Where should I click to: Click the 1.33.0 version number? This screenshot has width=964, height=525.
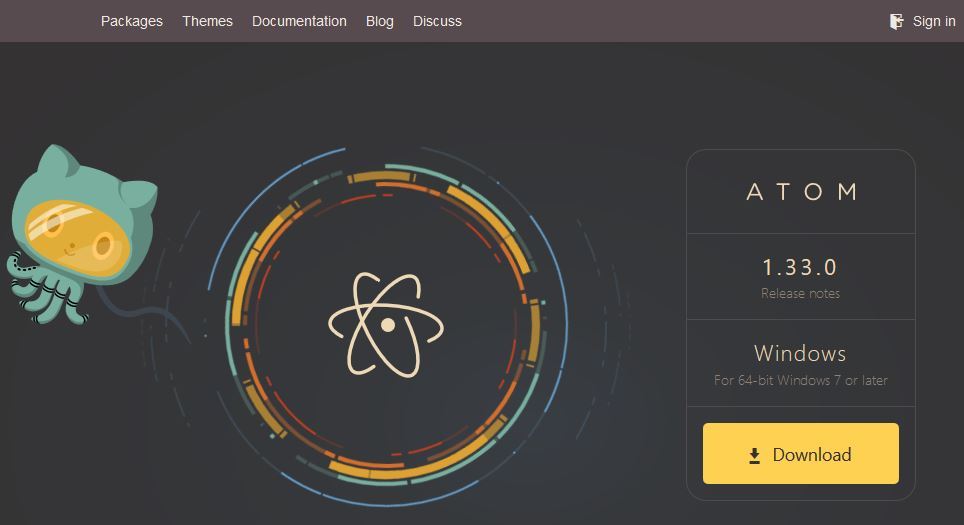click(800, 267)
